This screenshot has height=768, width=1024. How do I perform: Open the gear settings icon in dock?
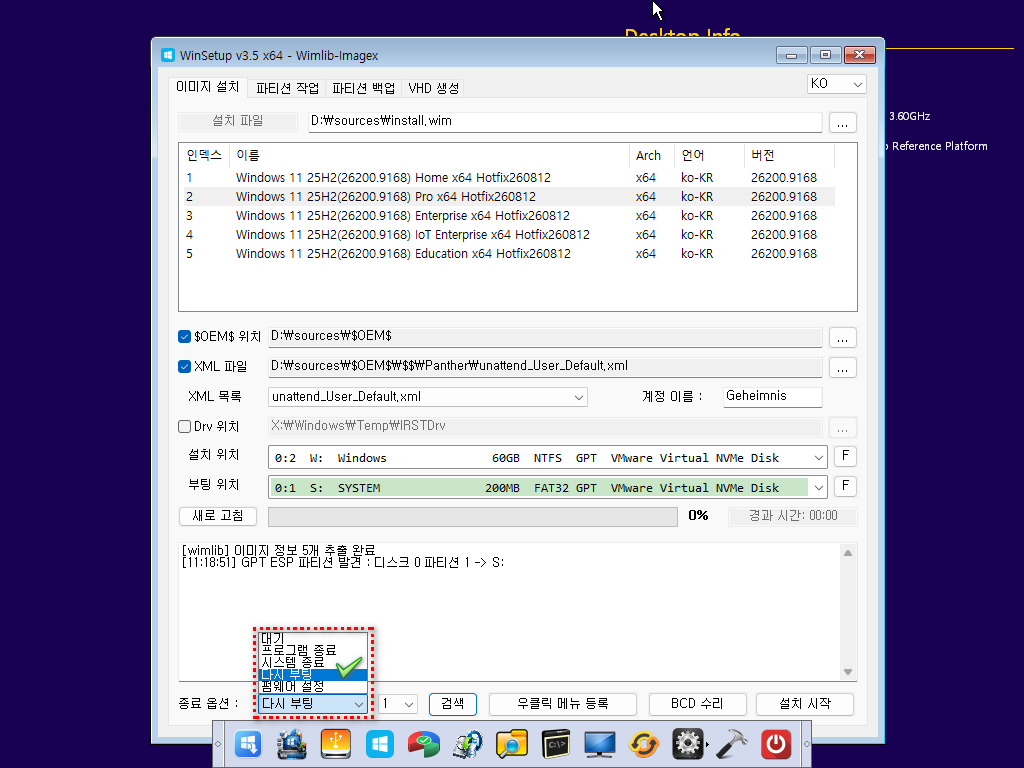(x=688, y=744)
